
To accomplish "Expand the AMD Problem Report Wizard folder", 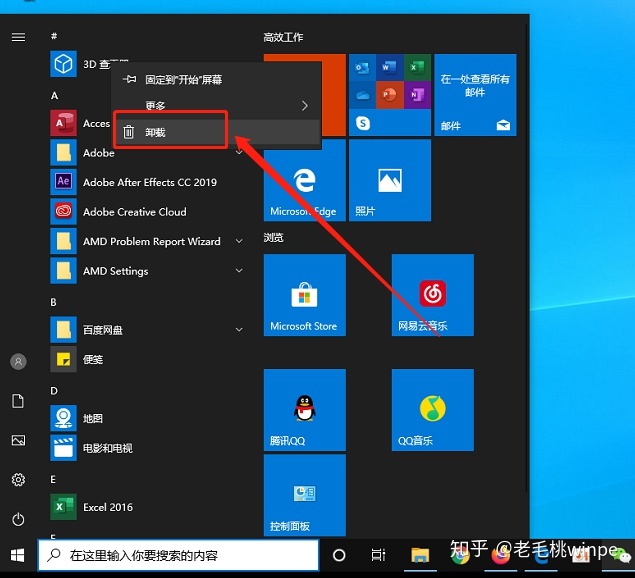I will pyautogui.click(x=239, y=241).
